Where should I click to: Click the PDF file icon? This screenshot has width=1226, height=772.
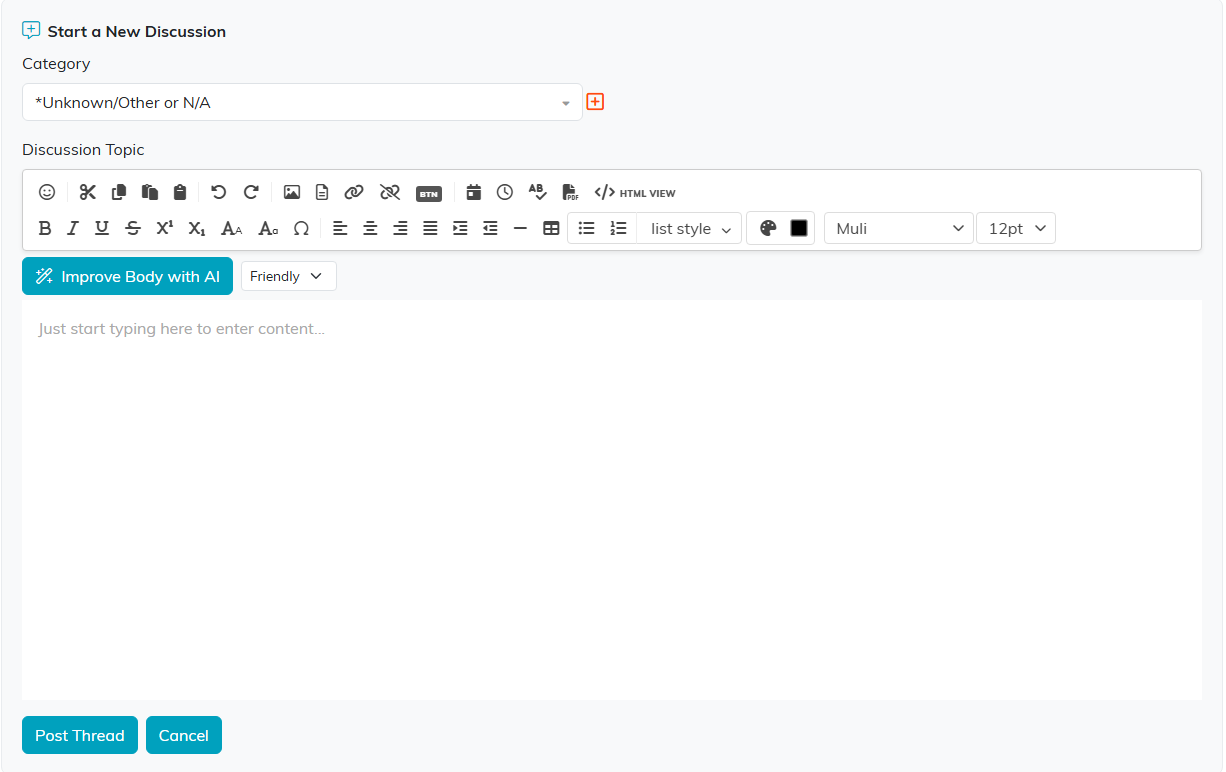tap(570, 192)
